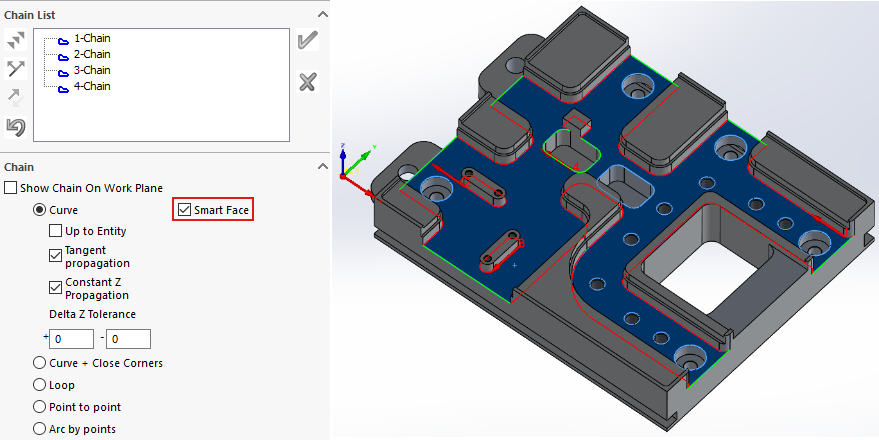Screen dimensions: 879x440
Task: Click the coordinate system triad in the viewport
Action: pos(357,168)
